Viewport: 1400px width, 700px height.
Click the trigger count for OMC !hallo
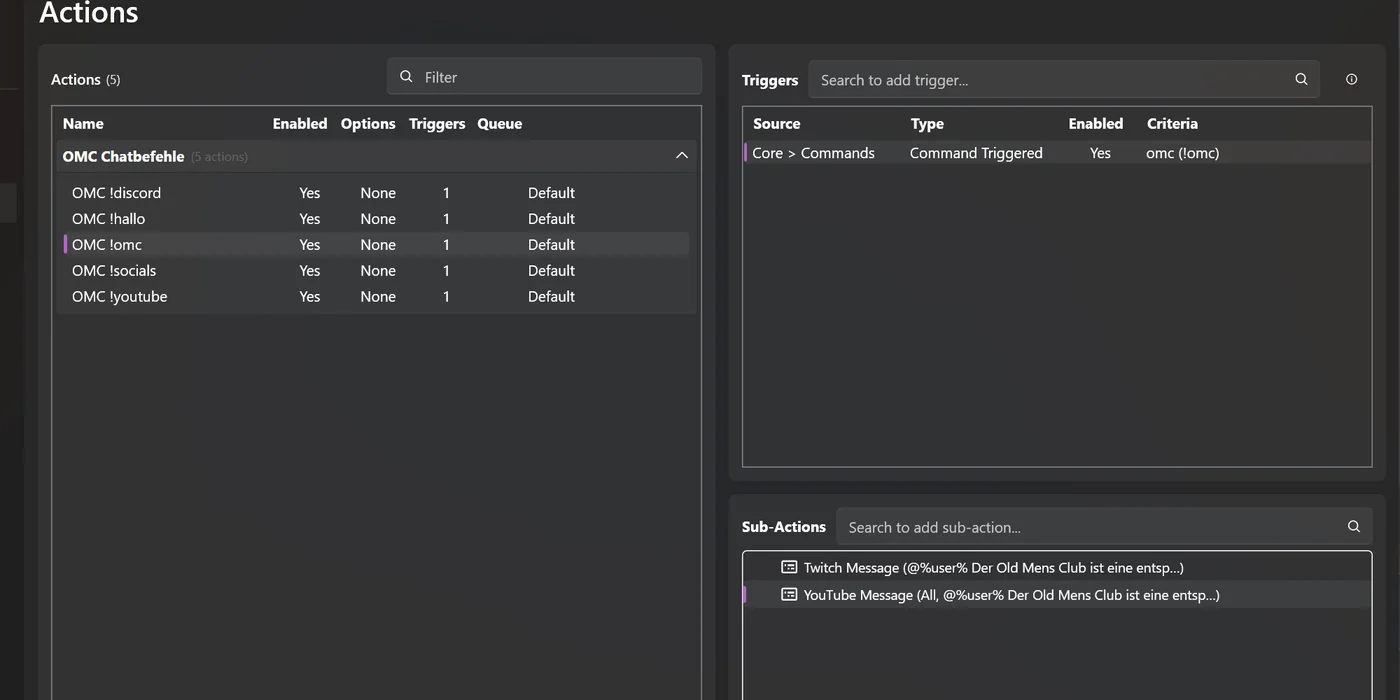click(x=446, y=219)
